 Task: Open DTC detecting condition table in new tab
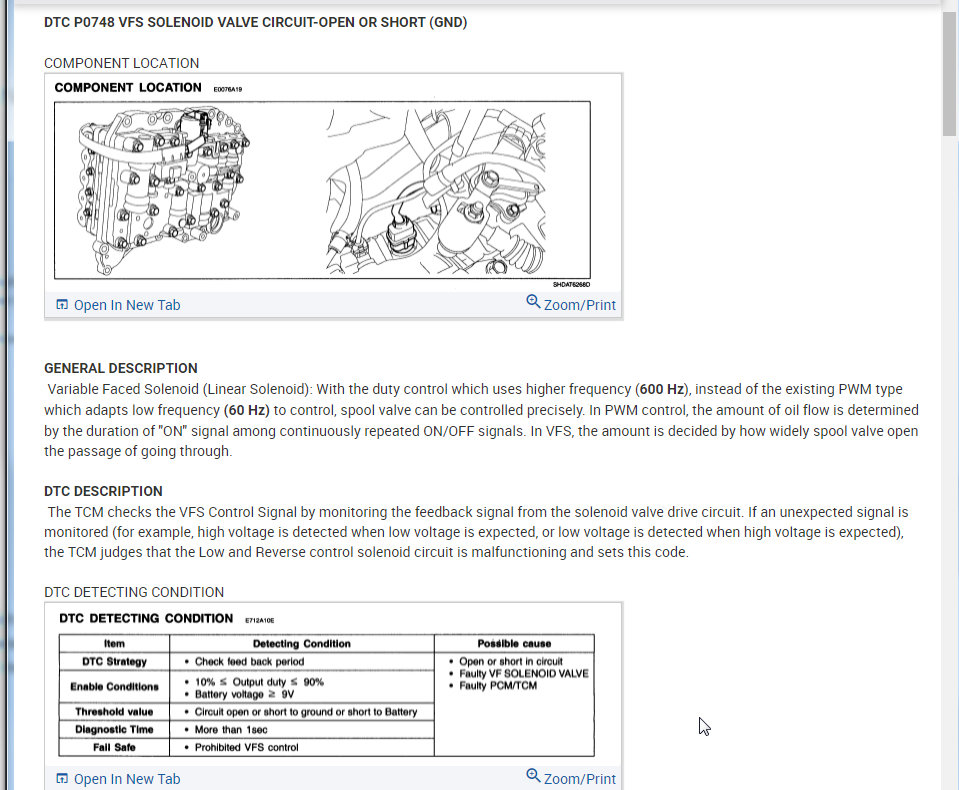tap(127, 779)
